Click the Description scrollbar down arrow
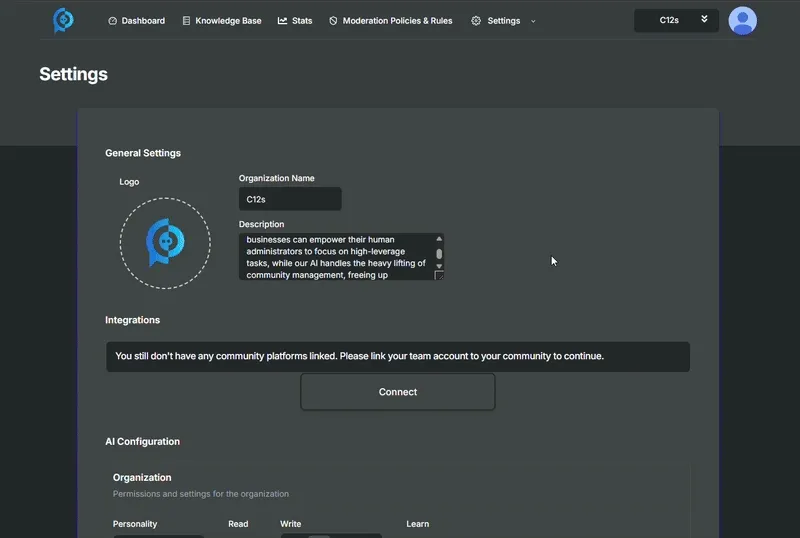Screen dimensions: 800x538 pyautogui.click(x=439, y=266)
